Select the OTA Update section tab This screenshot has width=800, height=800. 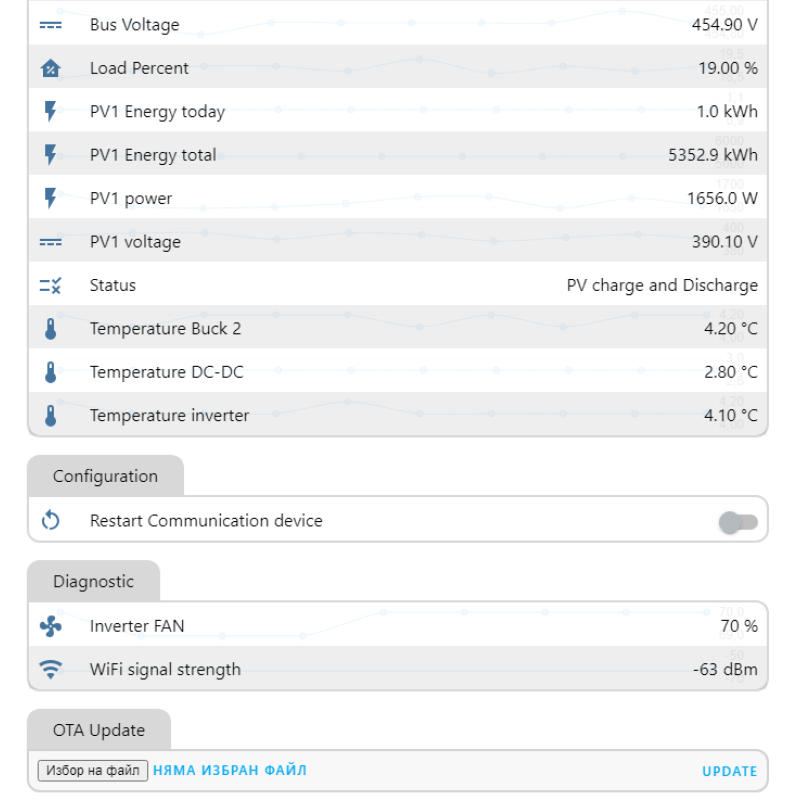[x=99, y=730]
